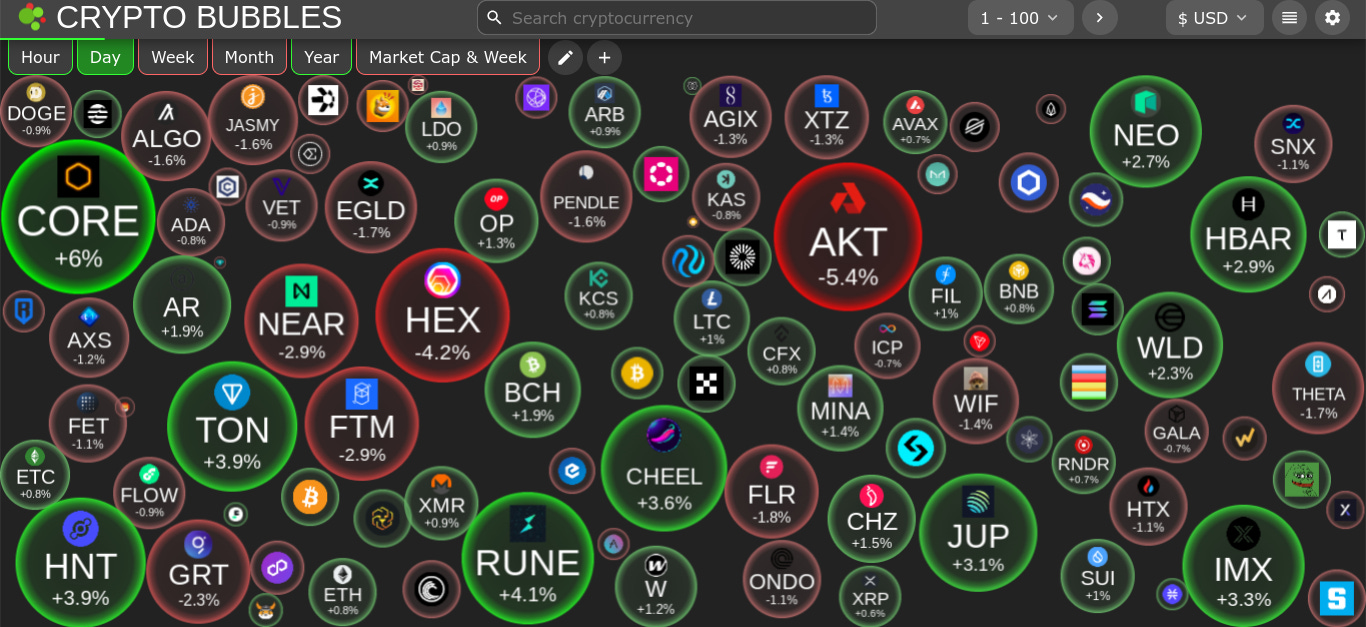
Task: Open the AKT -5.4% bubble
Action: pyautogui.click(x=848, y=237)
